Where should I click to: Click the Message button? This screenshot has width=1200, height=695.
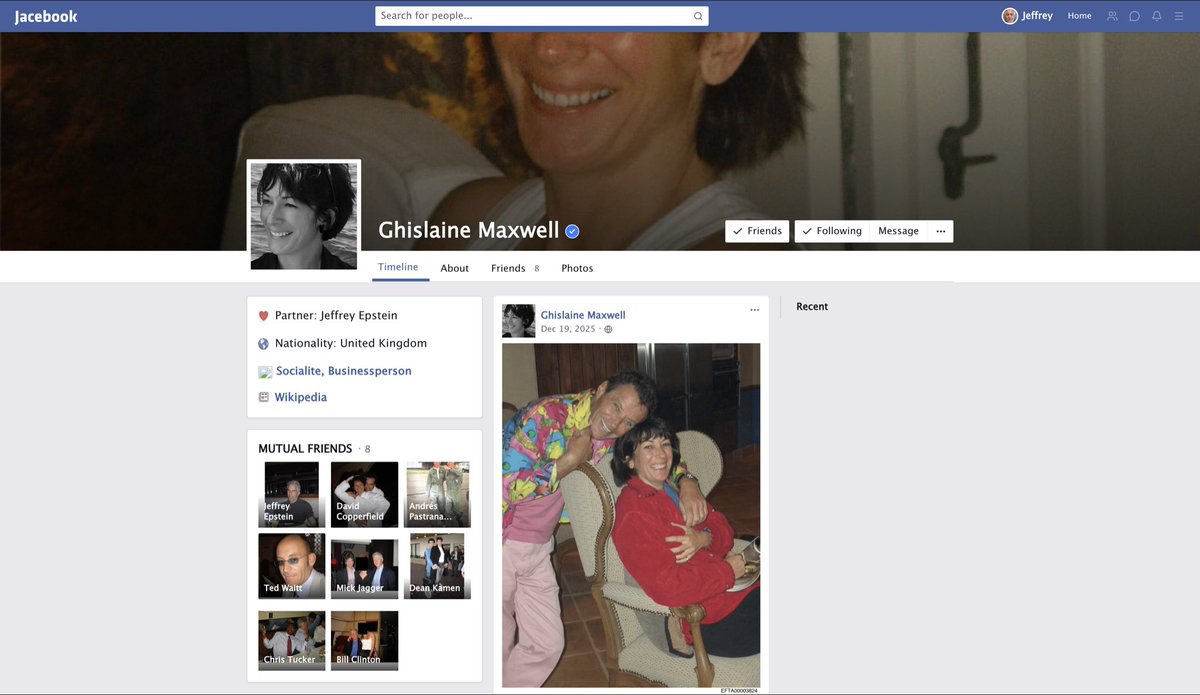click(898, 231)
